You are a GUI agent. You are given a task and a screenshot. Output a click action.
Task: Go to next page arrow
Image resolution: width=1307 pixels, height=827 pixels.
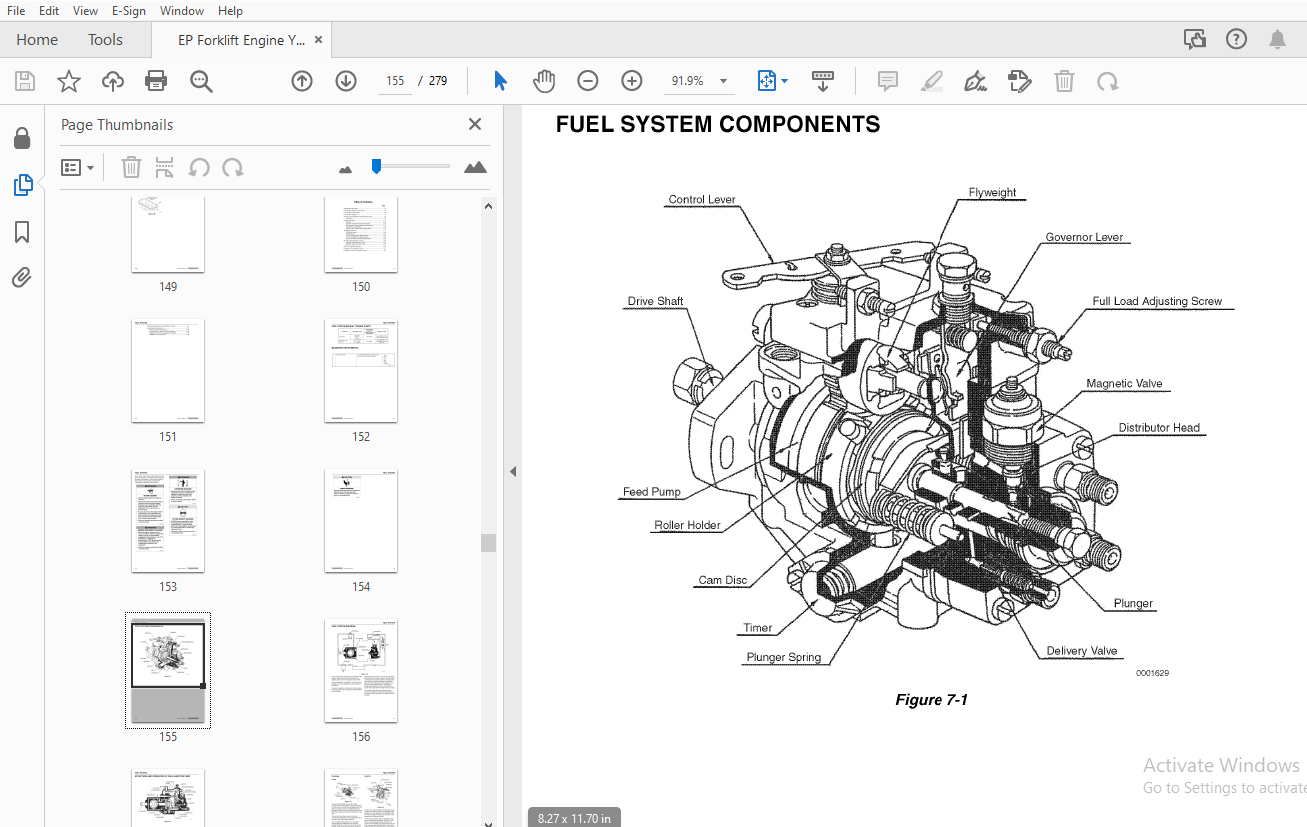click(x=346, y=81)
